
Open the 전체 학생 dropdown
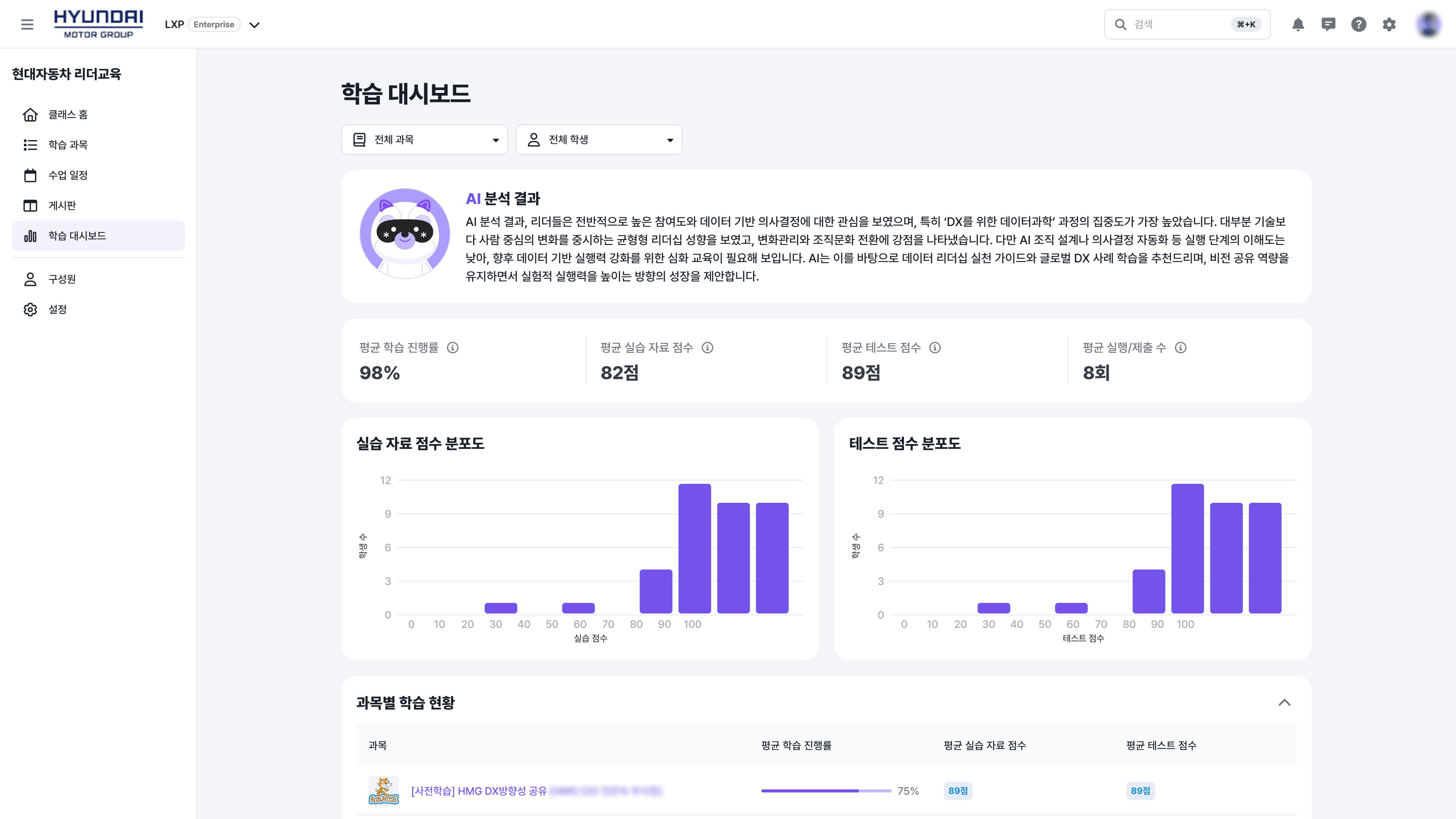pos(599,140)
